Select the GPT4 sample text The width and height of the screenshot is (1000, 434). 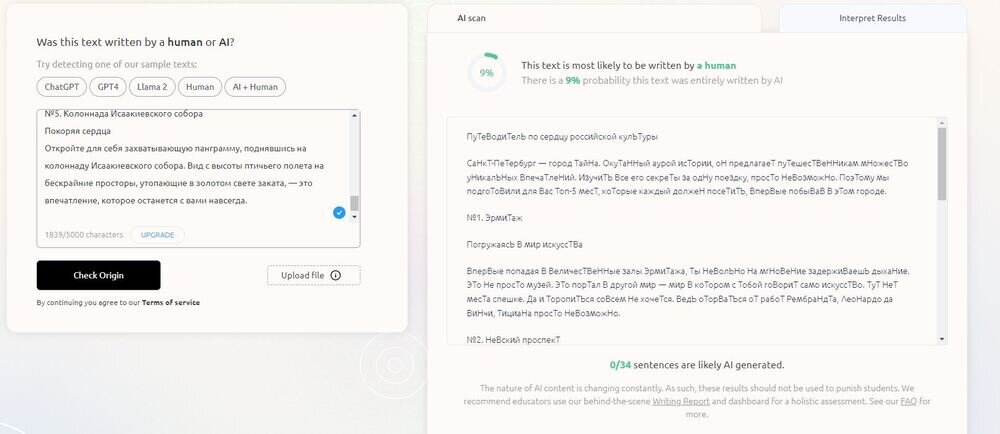(x=108, y=87)
